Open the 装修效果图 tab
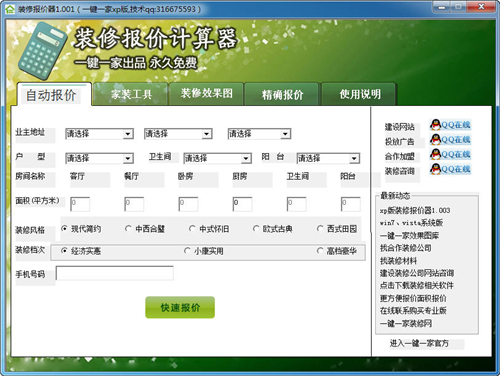Screen dimensions: 500x376 pos(206,94)
